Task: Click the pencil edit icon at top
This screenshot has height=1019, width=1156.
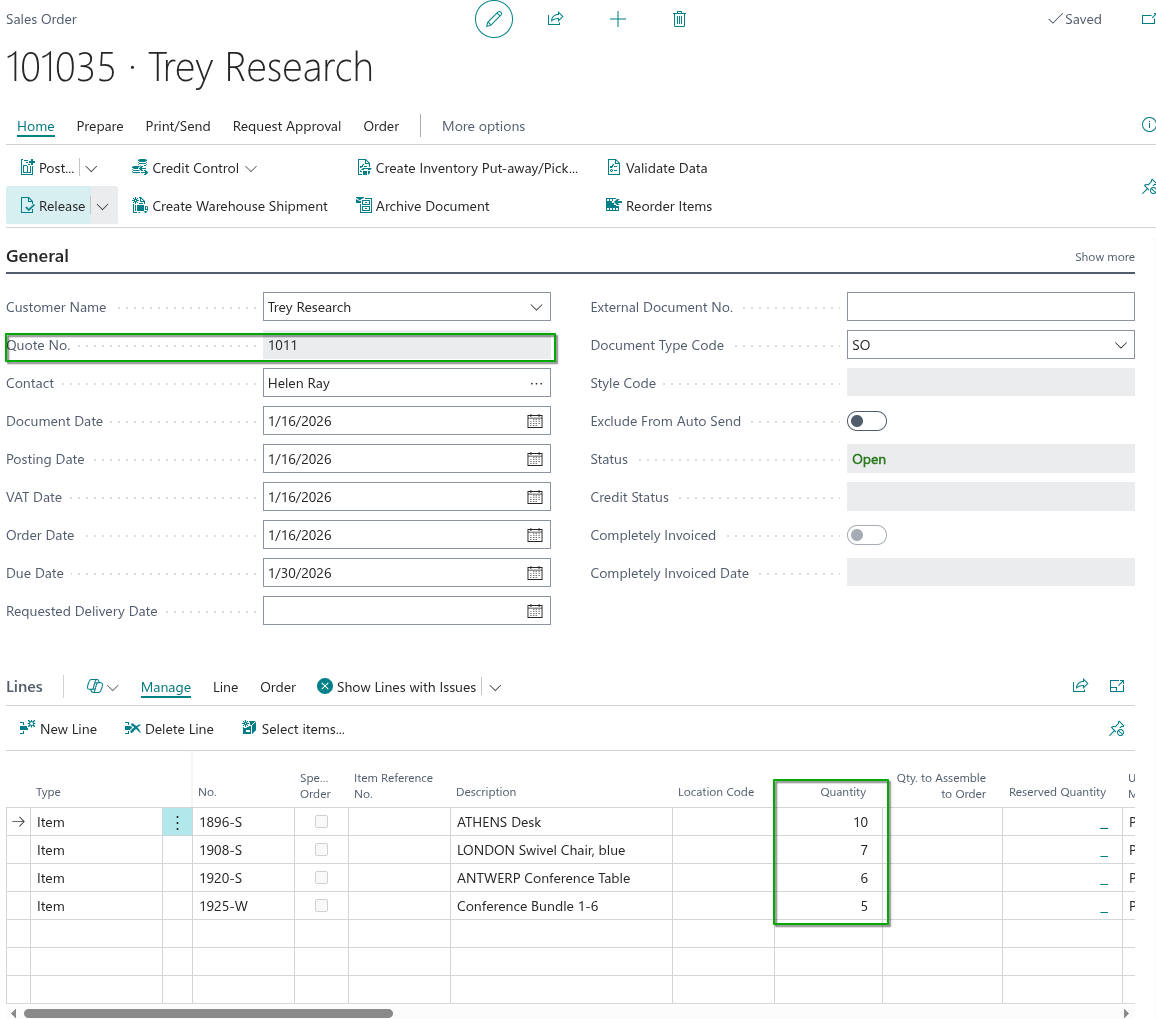Action: (x=493, y=19)
